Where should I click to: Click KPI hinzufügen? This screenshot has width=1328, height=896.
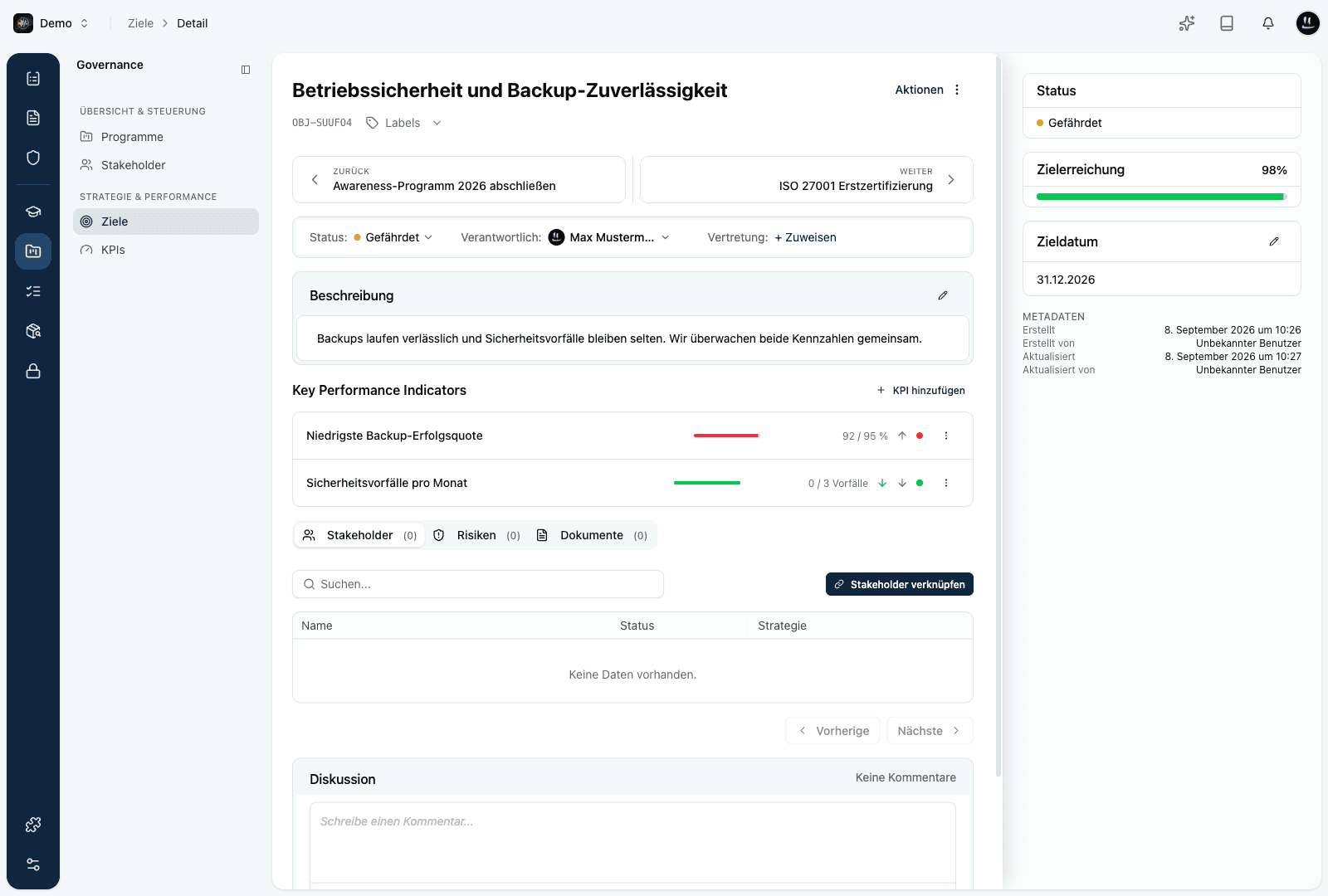(x=920, y=390)
